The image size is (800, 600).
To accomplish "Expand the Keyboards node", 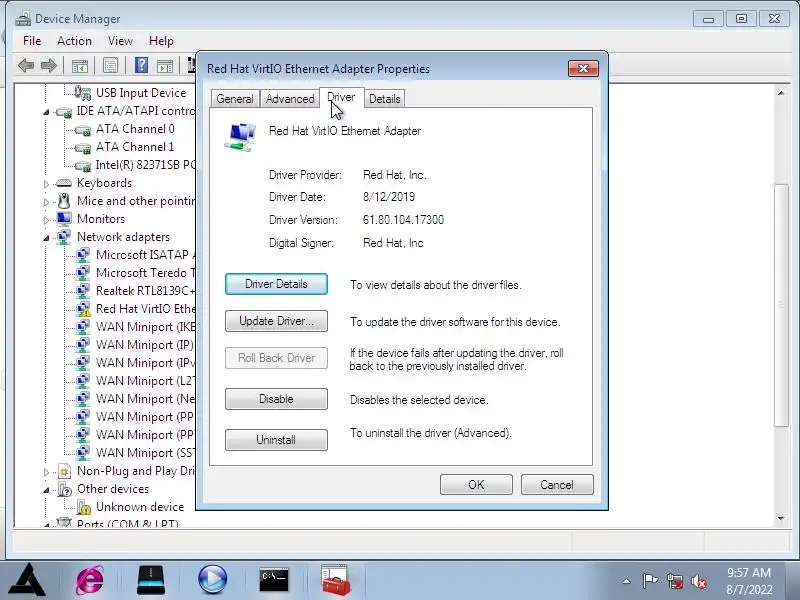I will pos(46,184).
